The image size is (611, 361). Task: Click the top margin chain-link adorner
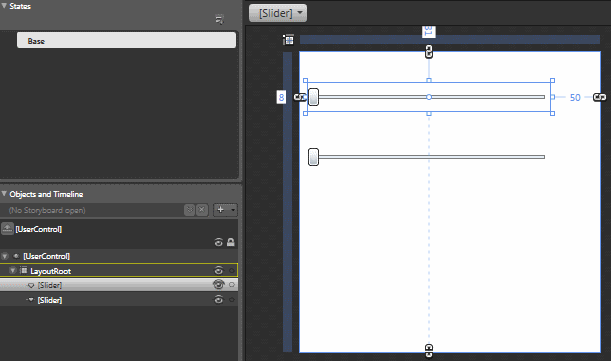click(429, 51)
